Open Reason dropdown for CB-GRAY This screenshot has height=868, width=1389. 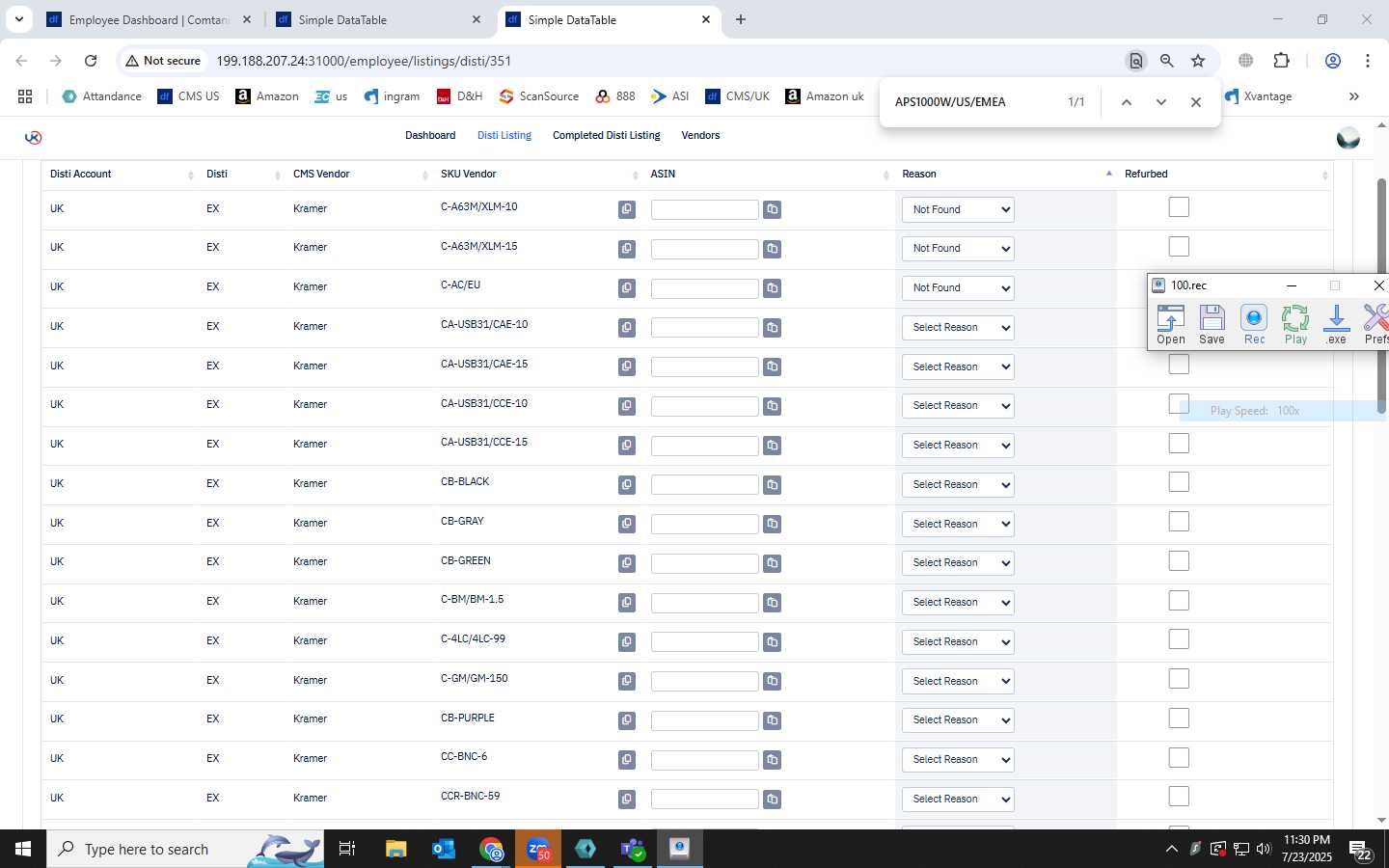click(x=958, y=524)
